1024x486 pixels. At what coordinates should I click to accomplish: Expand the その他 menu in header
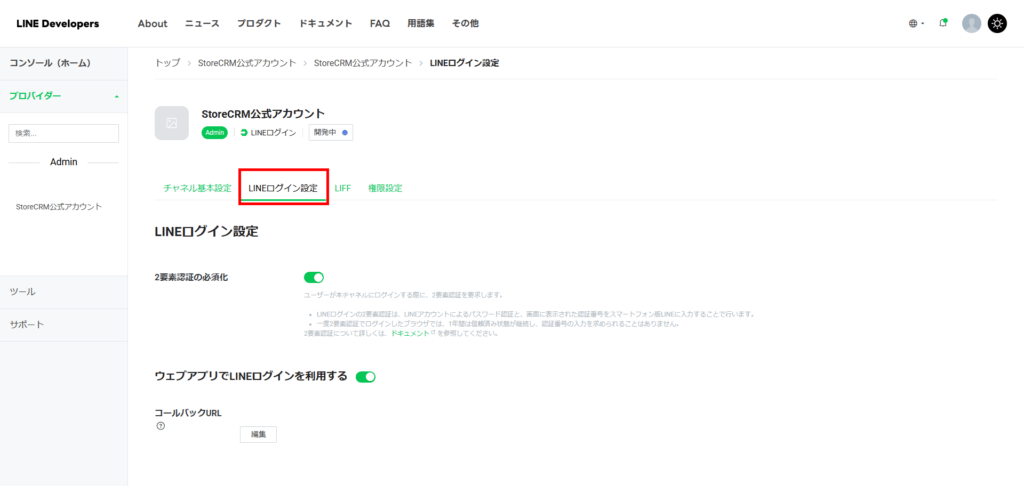coord(465,24)
